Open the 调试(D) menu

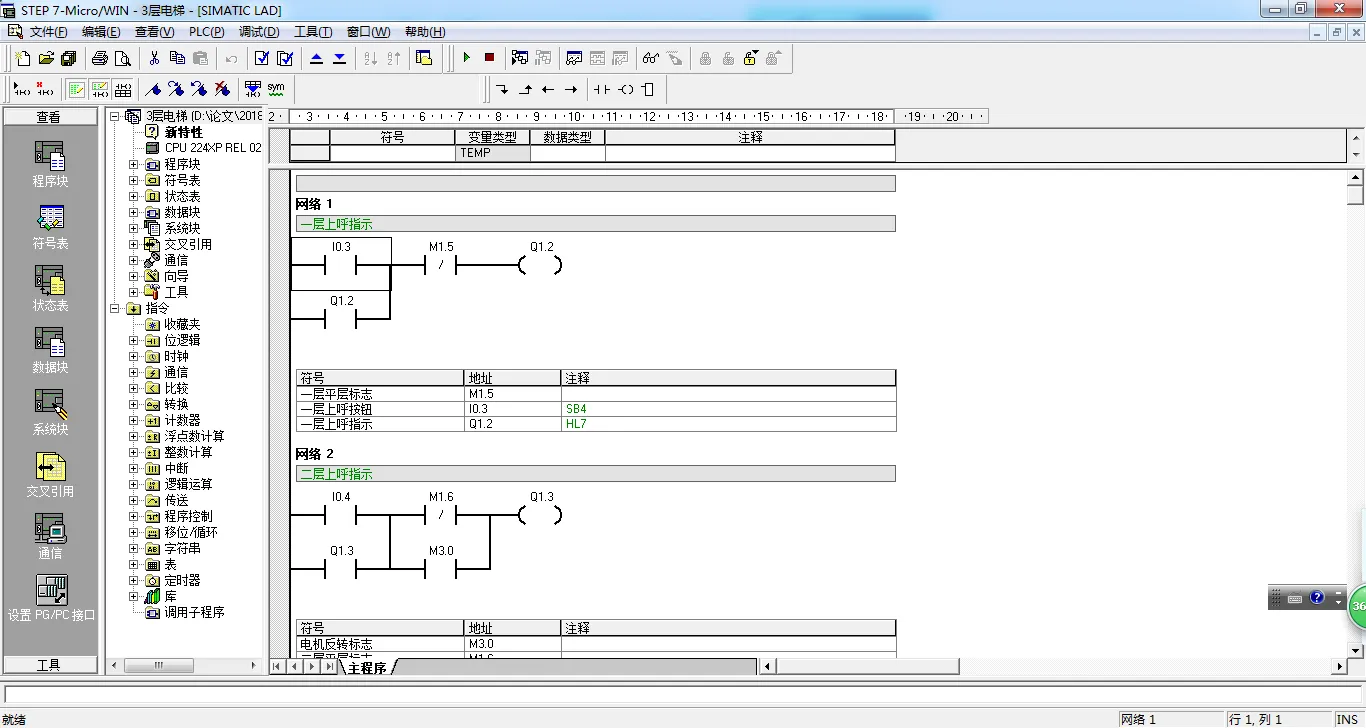[x=259, y=32]
